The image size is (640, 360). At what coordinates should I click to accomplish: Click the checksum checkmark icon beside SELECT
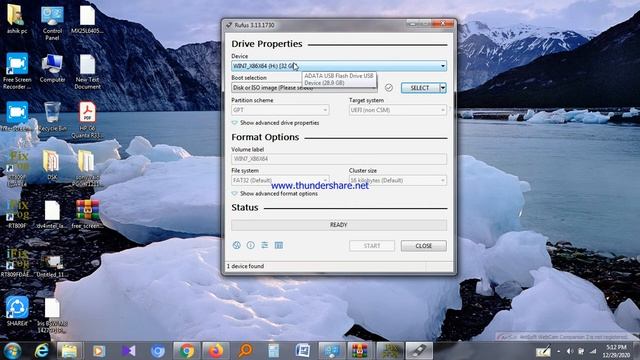pyautogui.click(x=389, y=88)
